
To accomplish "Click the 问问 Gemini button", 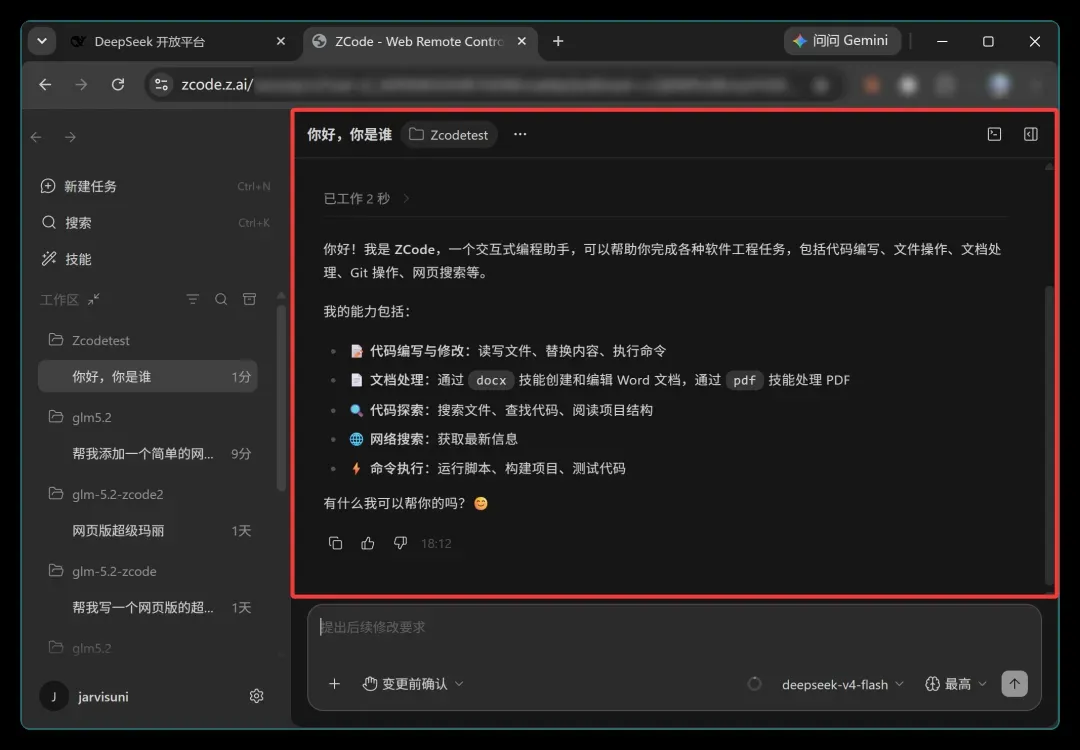I will [842, 41].
